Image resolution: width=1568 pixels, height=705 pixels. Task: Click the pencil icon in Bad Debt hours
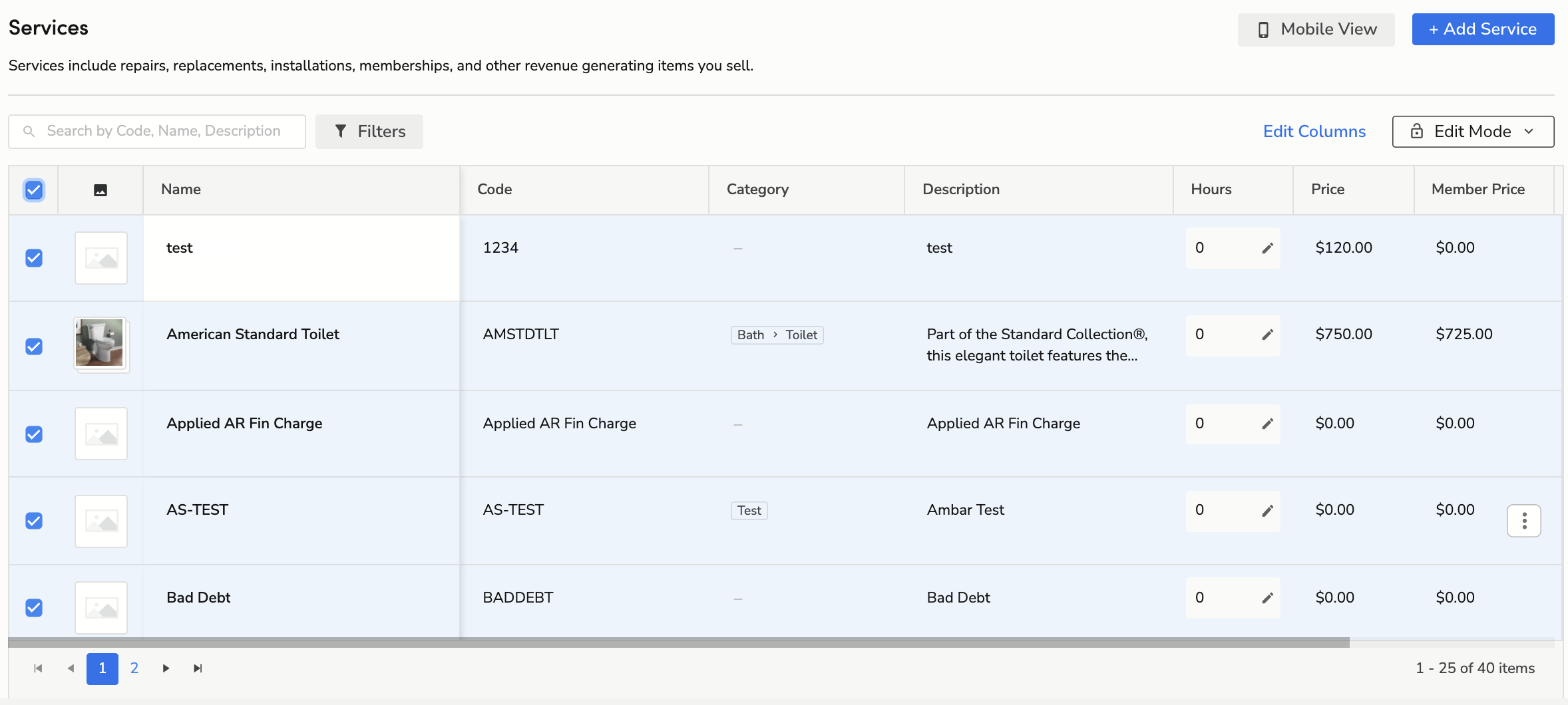(1267, 598)
